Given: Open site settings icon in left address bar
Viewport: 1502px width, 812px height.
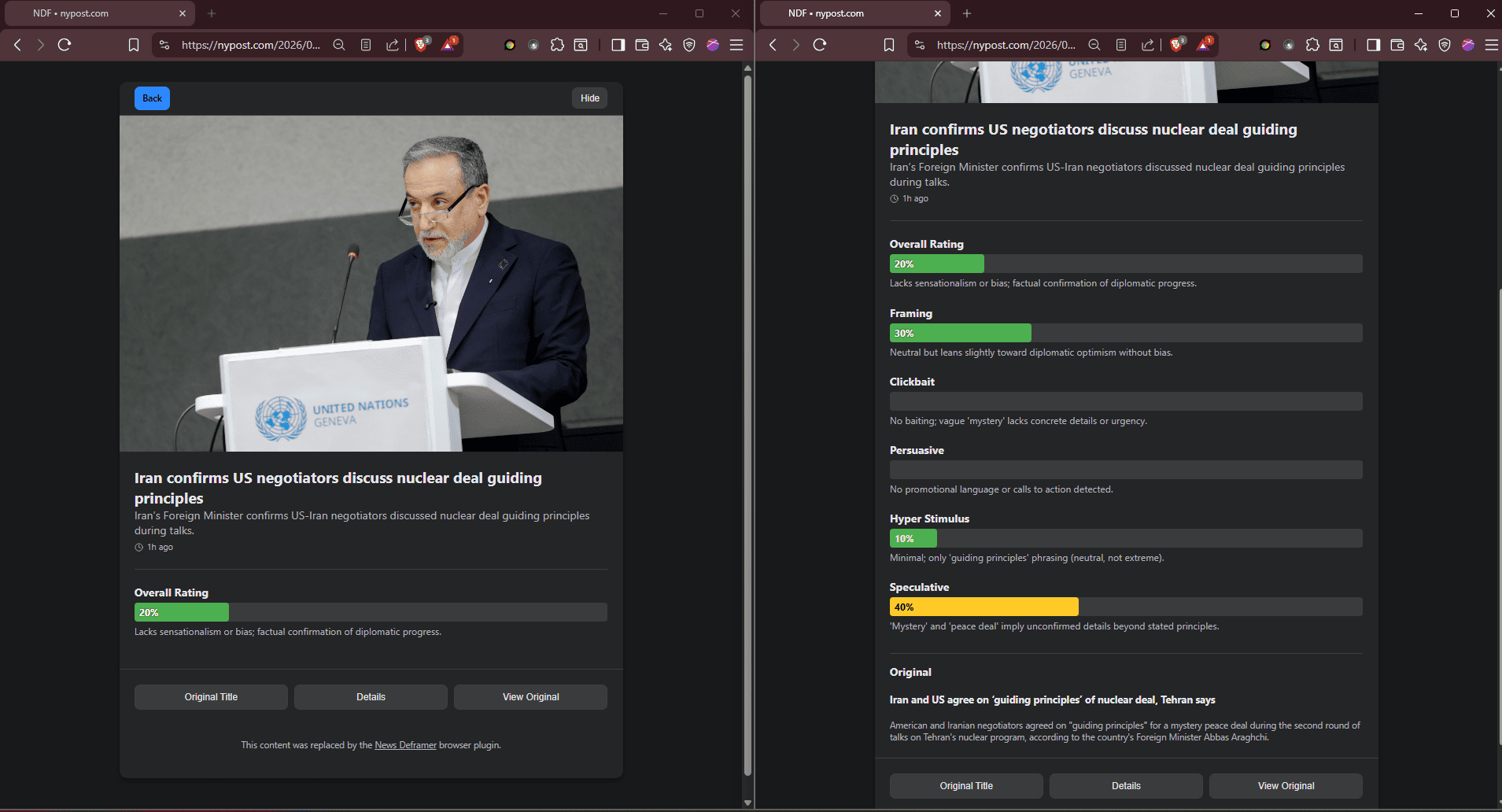Looking at the screenshot, I should [x=164, y=45].
